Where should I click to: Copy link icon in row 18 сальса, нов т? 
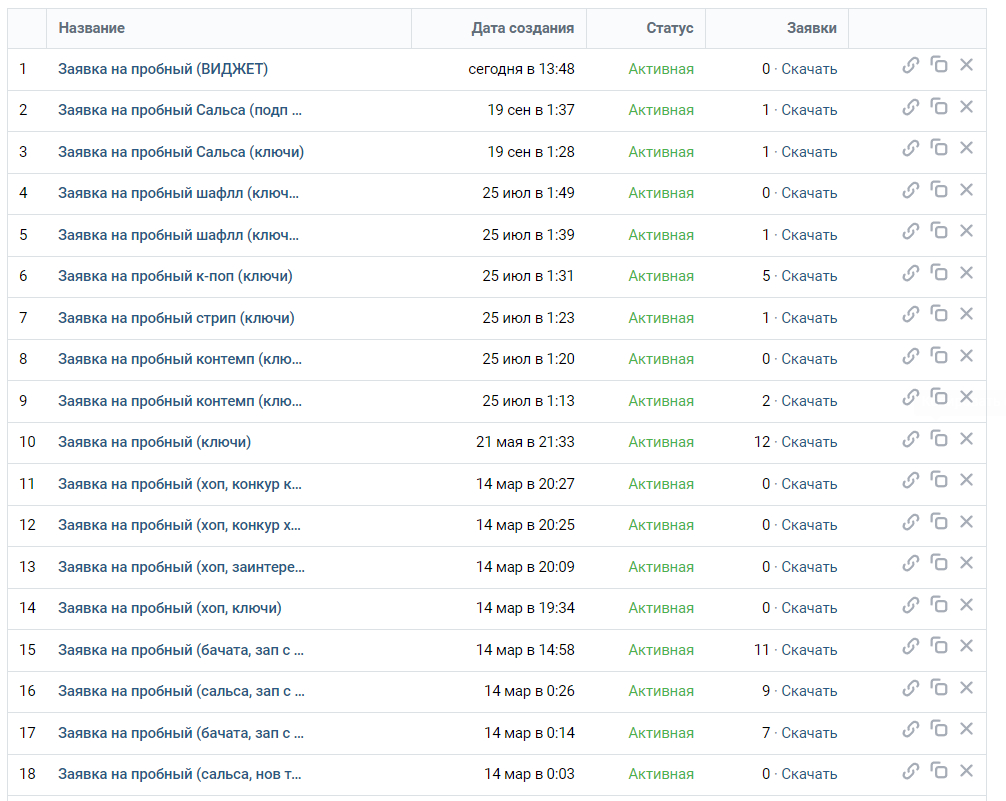coord(911,771)
